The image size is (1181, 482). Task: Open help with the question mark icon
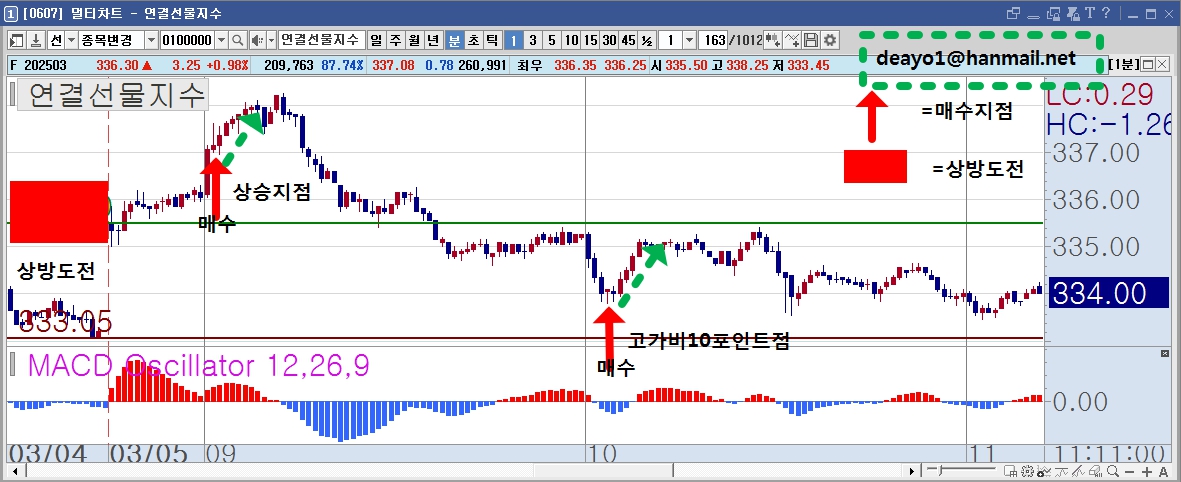(1106, 12)
